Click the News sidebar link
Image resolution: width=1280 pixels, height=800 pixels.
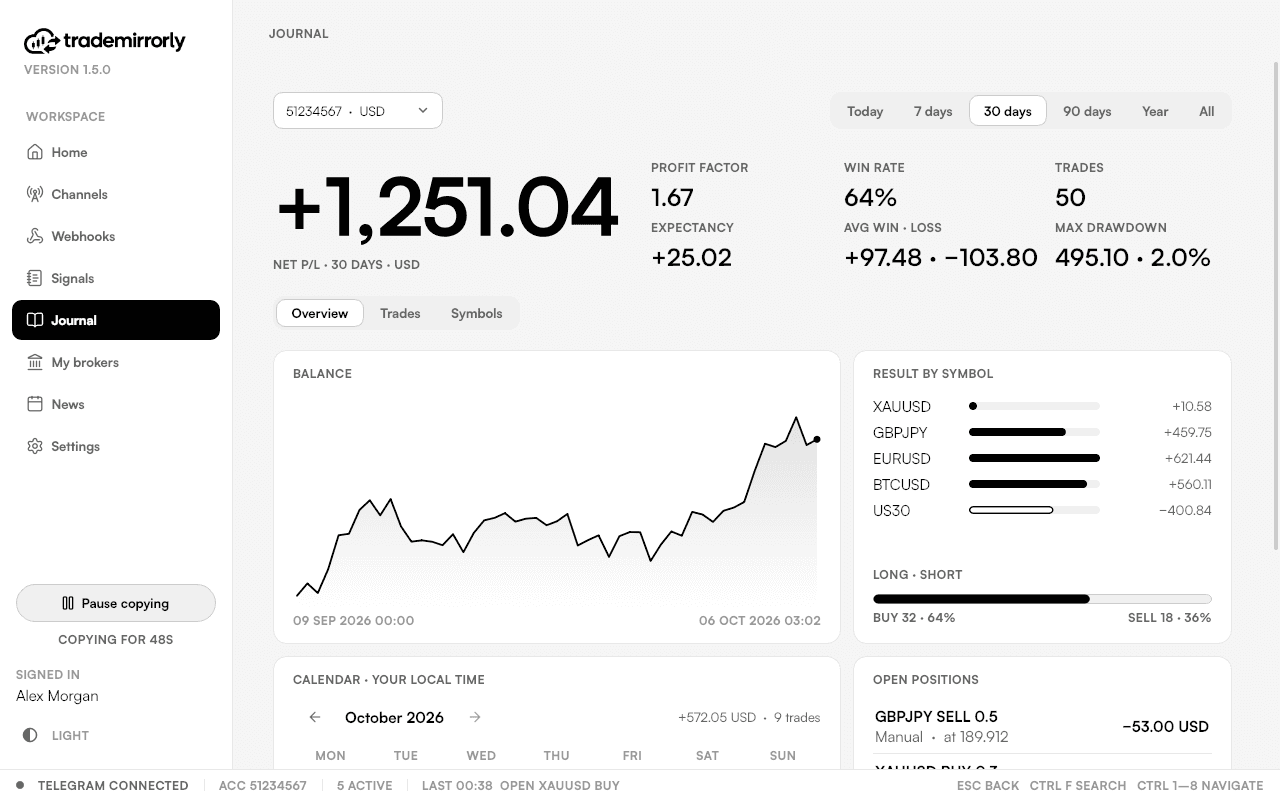(116, 404)
